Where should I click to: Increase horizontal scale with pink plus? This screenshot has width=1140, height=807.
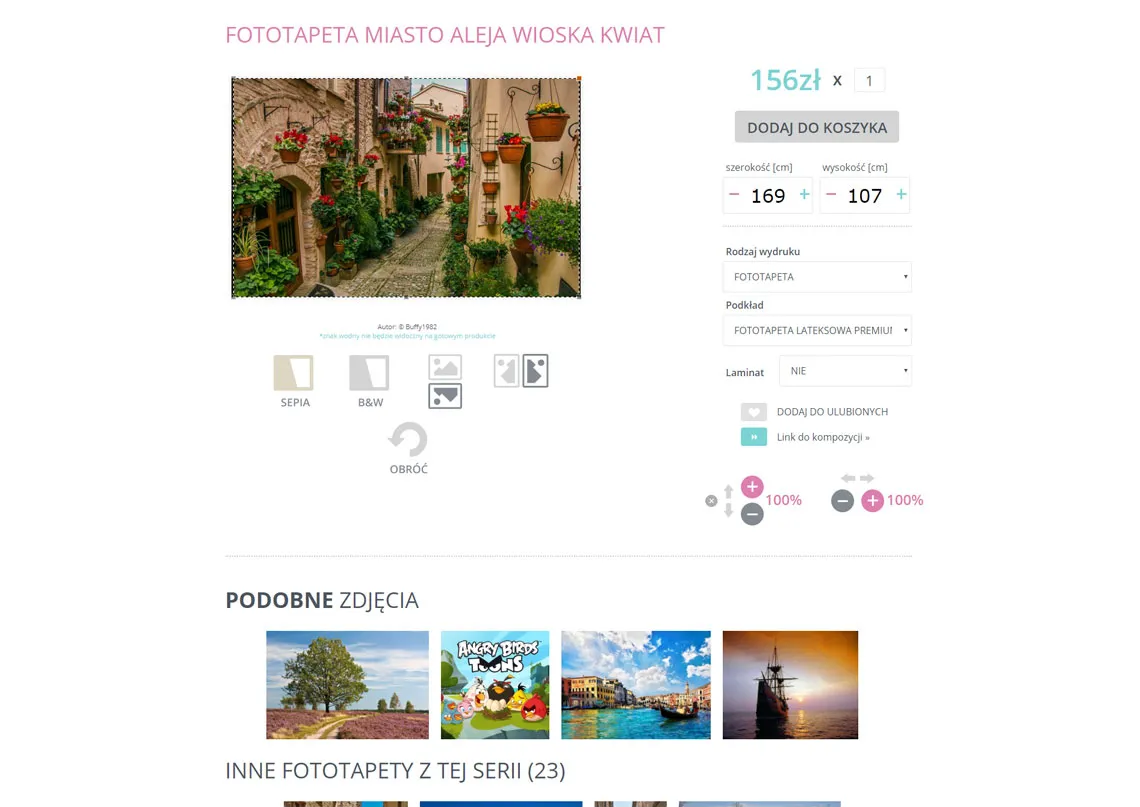[872, 500]
